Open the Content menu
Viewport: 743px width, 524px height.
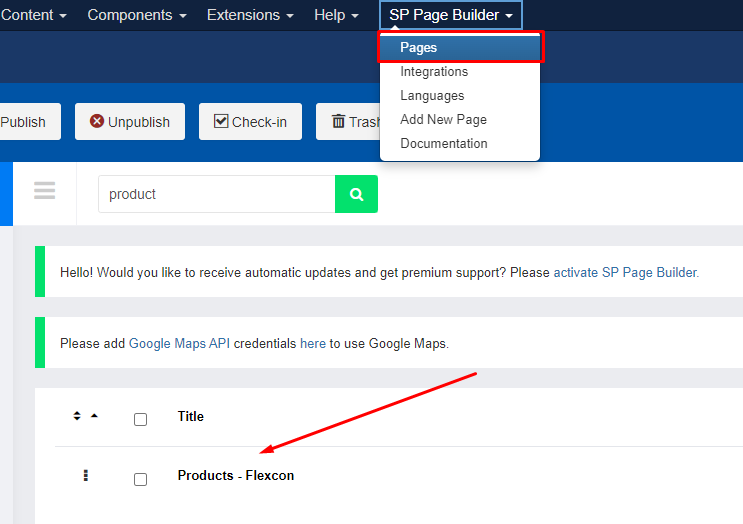point(33,15)
